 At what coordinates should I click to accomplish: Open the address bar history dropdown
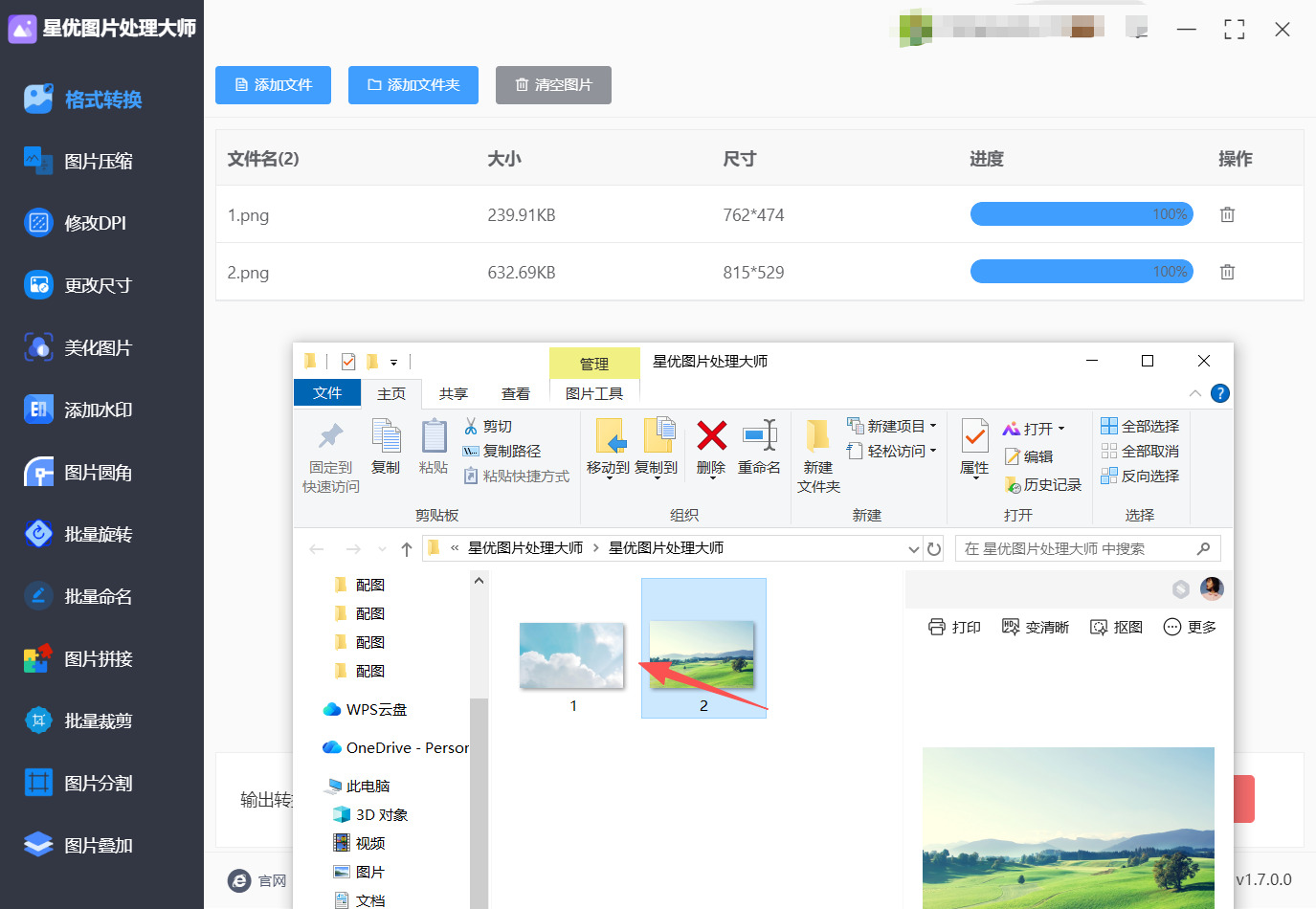coord(913,549)
